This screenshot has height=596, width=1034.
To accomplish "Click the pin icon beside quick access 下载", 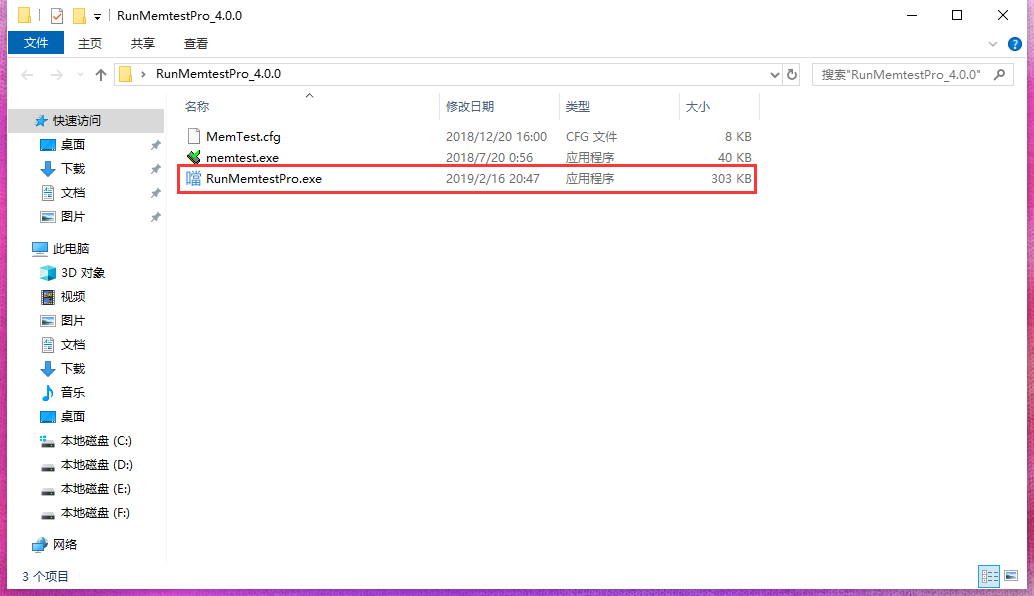I will [x=156, y=169].
